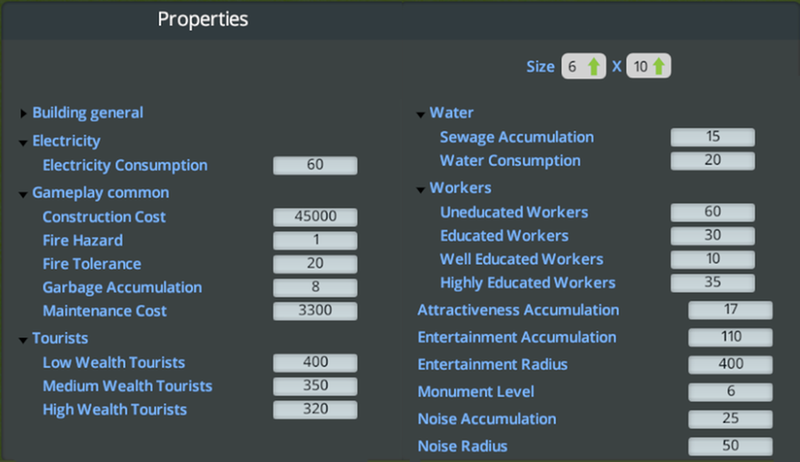Viewport: 800px width, 462px height.
Task: Click green up arrow for length size
Action: point(660,67)
